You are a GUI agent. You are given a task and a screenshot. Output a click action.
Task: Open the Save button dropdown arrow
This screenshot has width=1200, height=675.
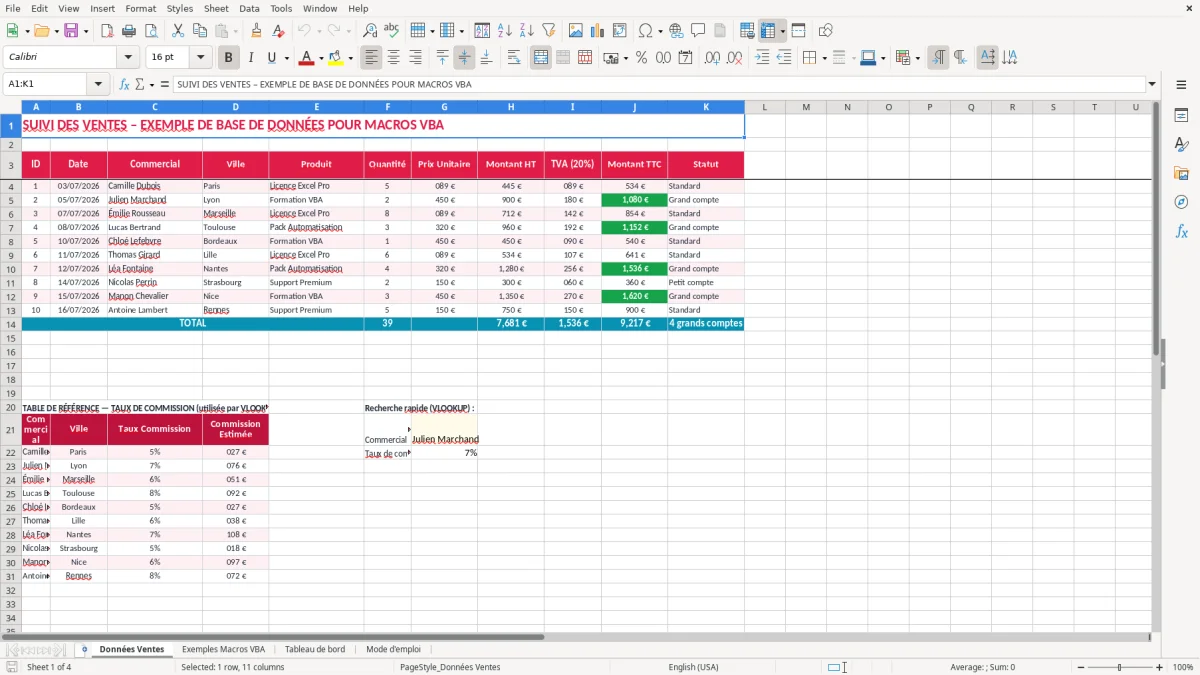tap(86, 31)
